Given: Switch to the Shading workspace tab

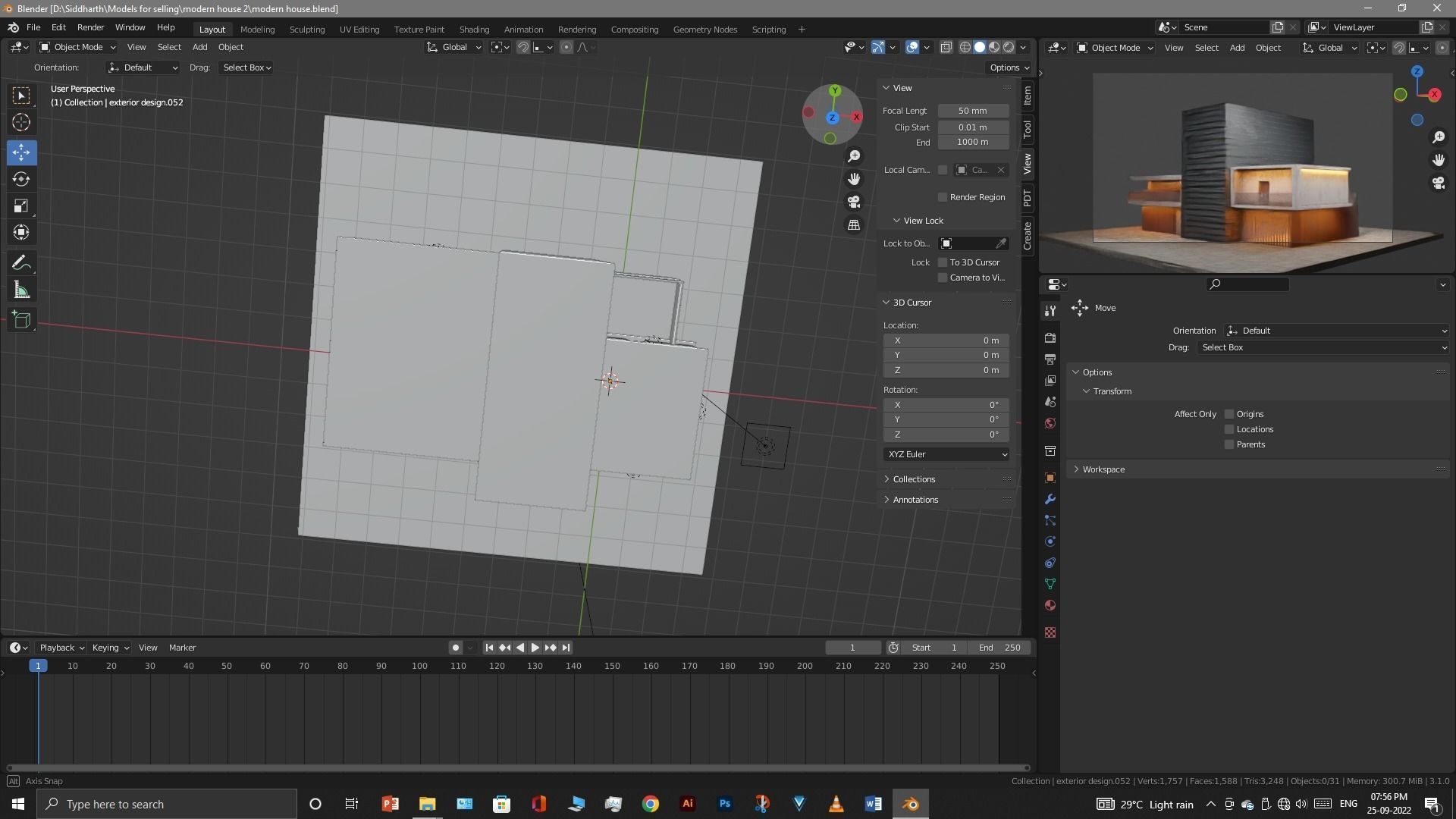Looking at the screenshot, I should [474, 29].
